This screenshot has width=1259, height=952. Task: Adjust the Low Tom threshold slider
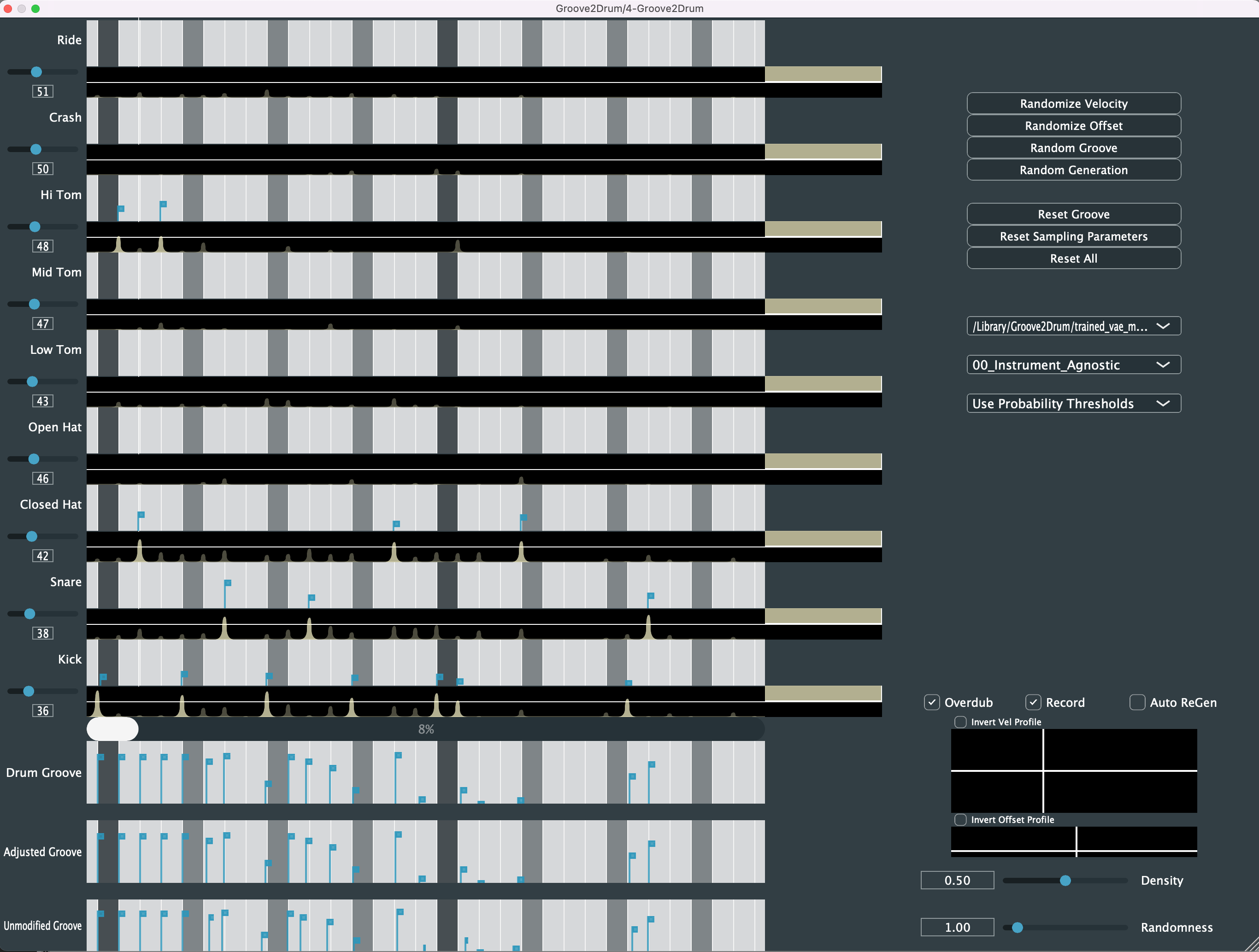tap(32, 381)
